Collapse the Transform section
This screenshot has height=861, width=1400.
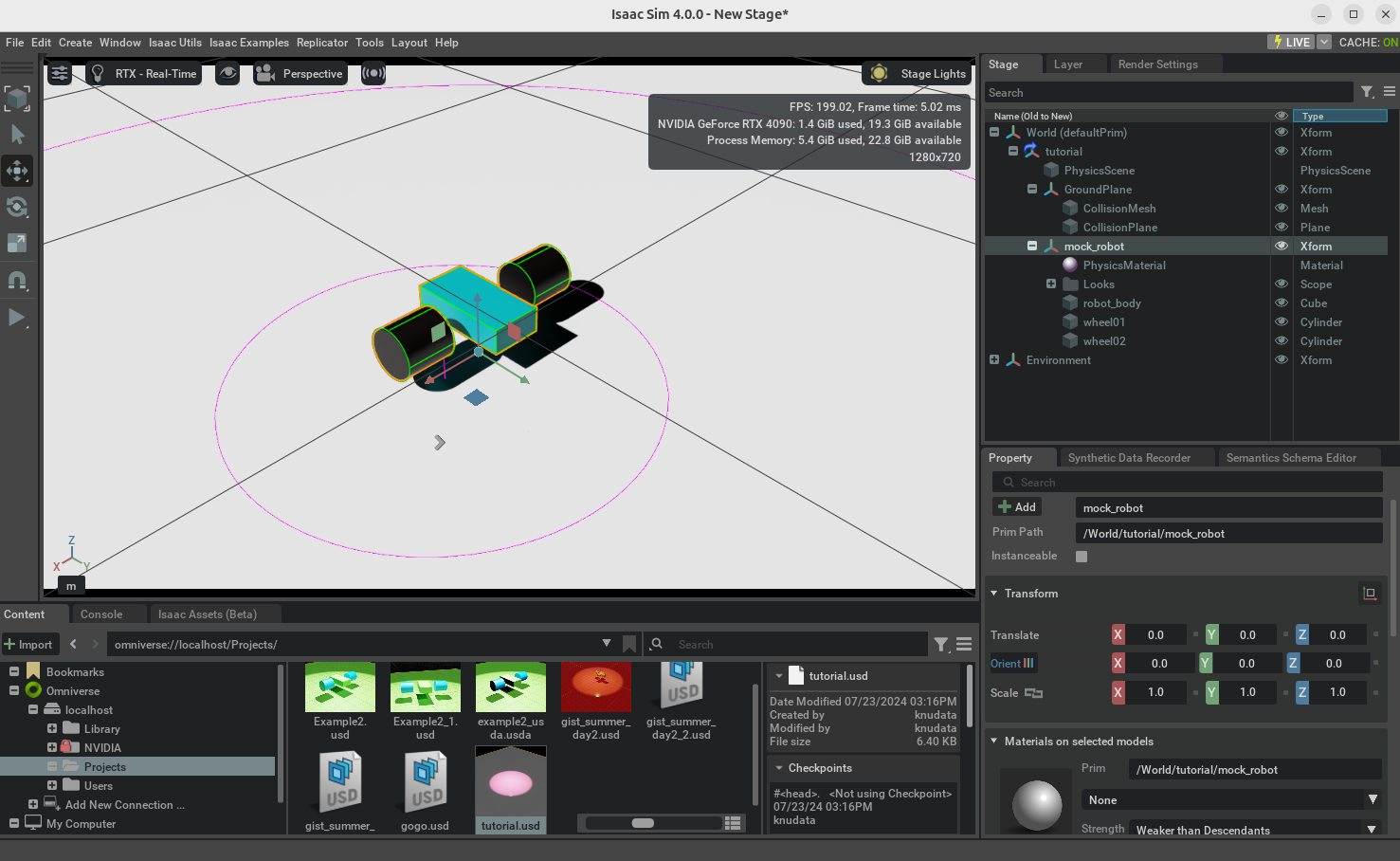994,594
